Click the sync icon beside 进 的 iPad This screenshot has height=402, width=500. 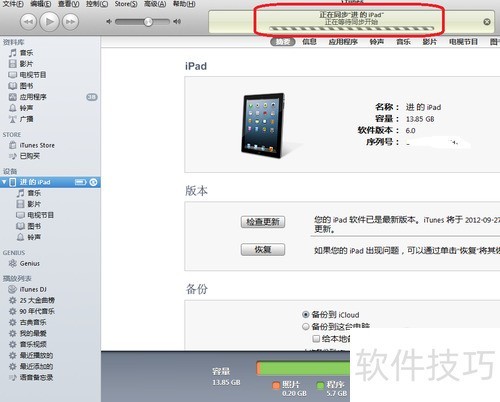(94, 182)
